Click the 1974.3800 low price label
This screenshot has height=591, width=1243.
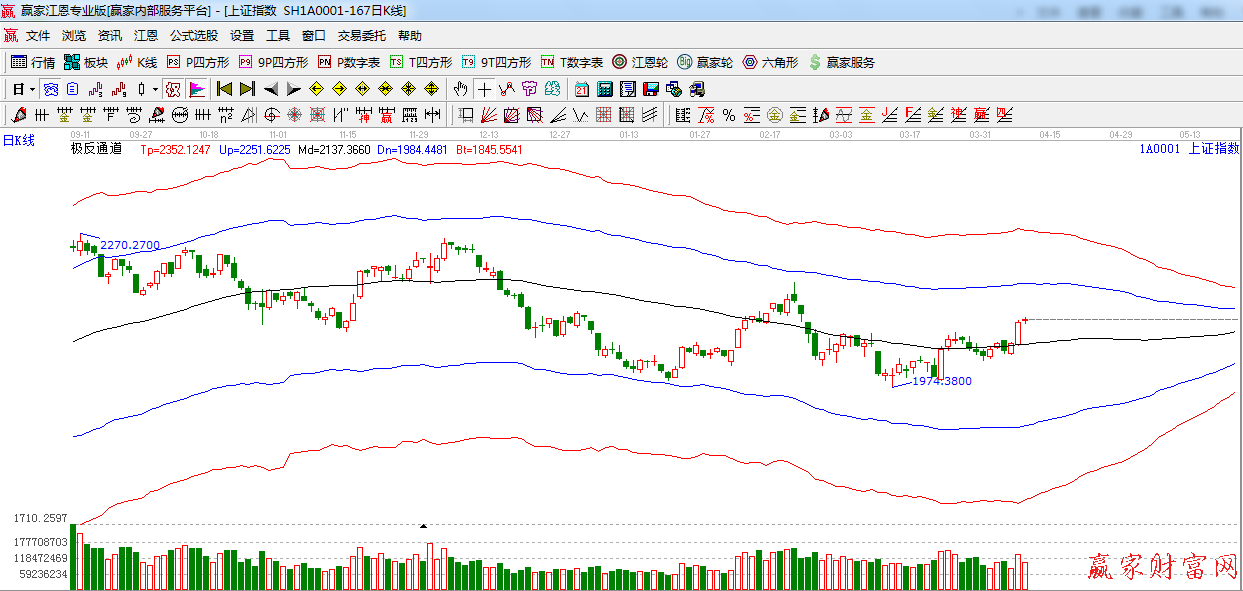click(x=942, y=381)
